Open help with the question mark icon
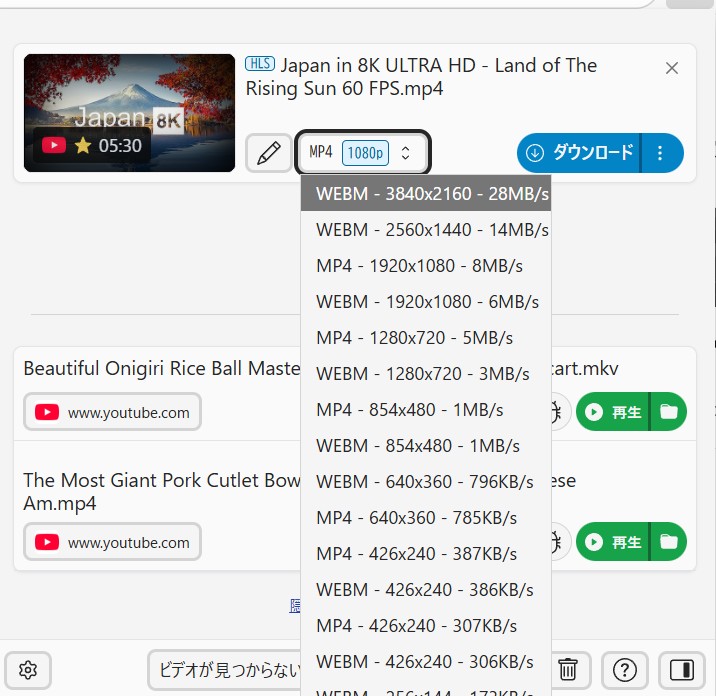 click(625, 670)
